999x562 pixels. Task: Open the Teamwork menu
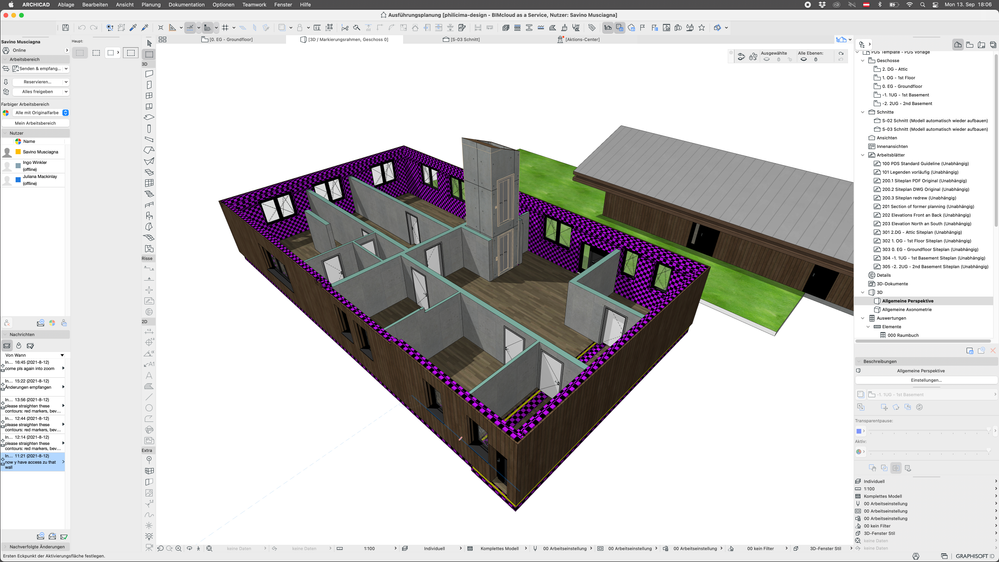(x=254, y=4)
